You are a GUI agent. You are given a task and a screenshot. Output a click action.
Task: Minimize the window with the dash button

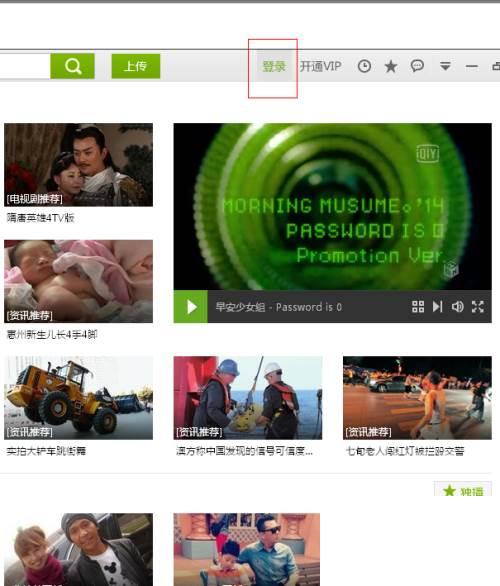(472, 67)
